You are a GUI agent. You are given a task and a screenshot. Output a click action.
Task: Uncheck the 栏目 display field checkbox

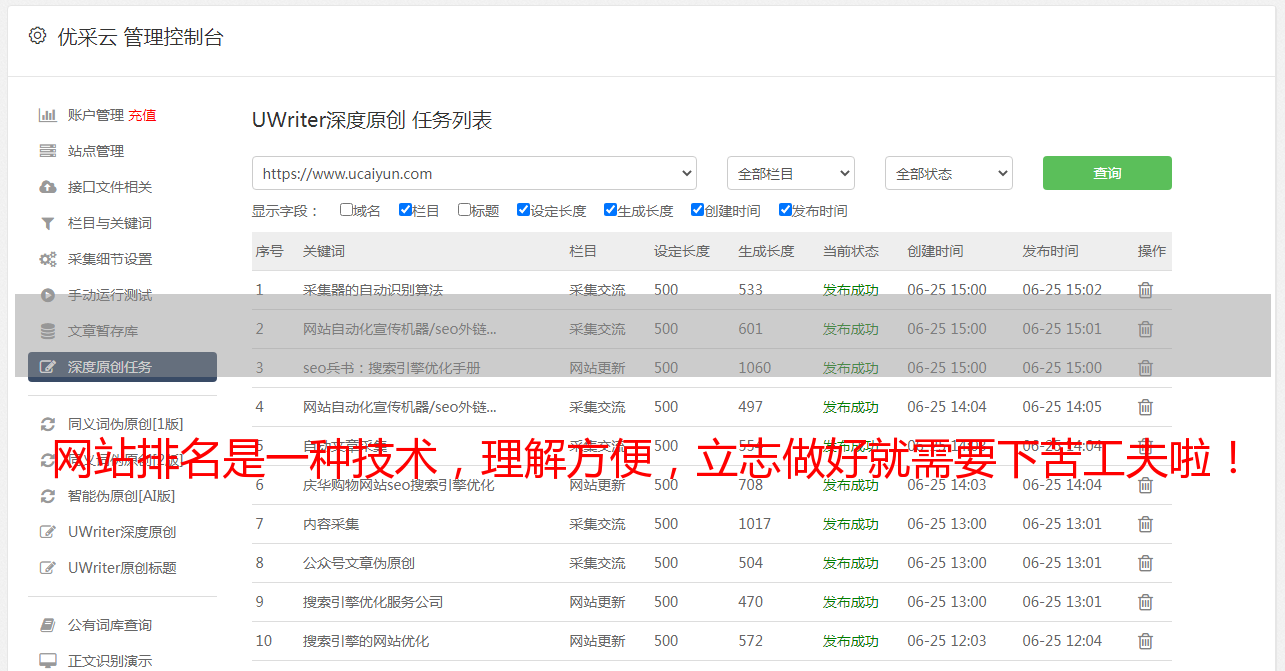(x=405, y=210)
